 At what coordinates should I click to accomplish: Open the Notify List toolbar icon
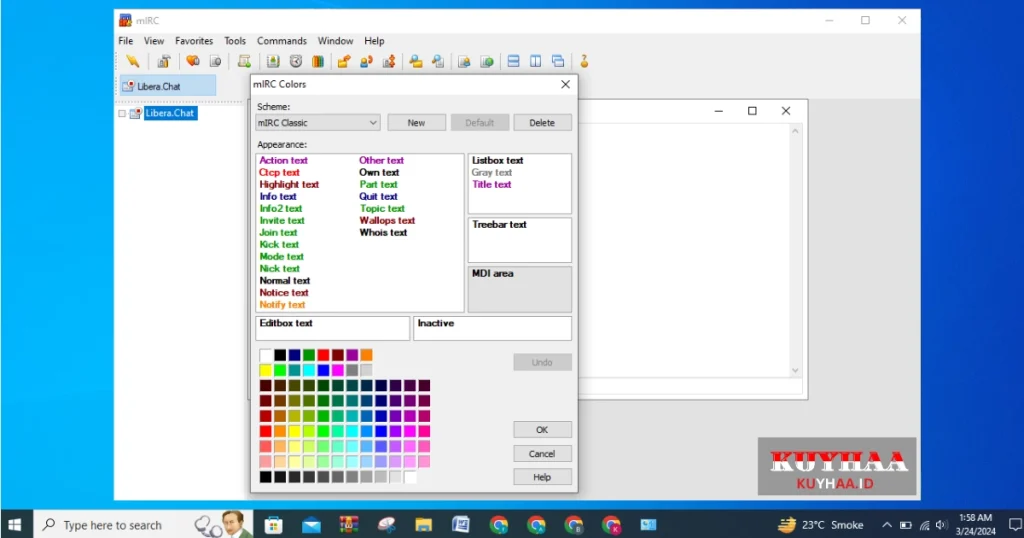pos(464,61)
